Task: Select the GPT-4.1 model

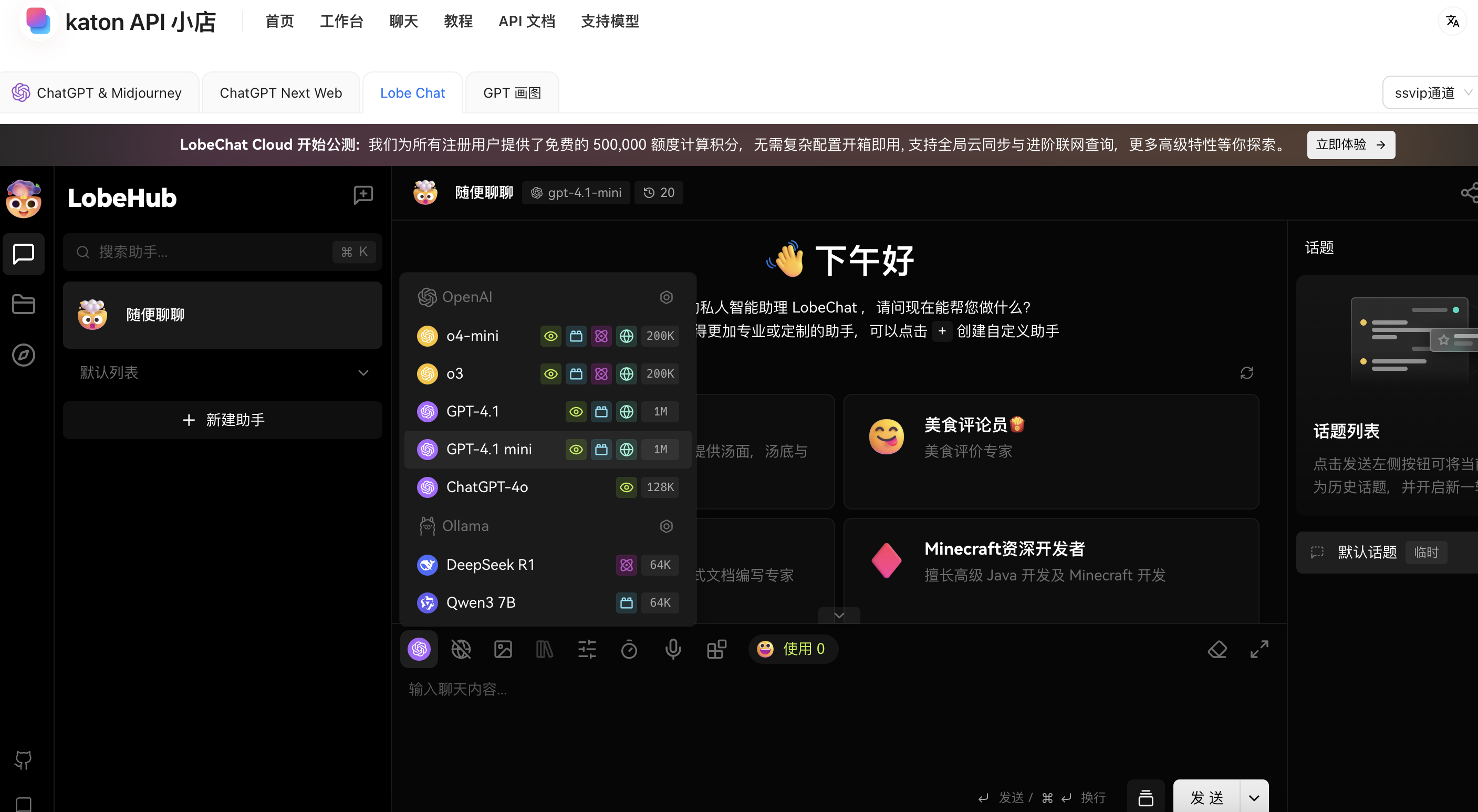Action: click(x=547, y=411)
